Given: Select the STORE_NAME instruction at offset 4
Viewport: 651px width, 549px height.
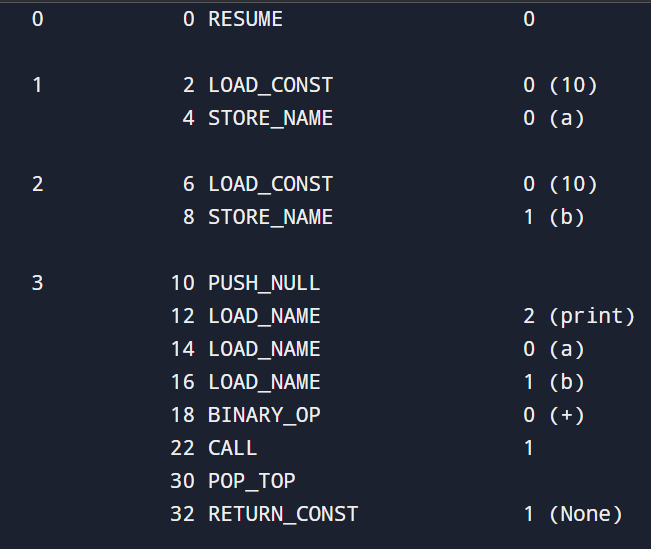Looking at the screenshot, I should coord(270,118).
